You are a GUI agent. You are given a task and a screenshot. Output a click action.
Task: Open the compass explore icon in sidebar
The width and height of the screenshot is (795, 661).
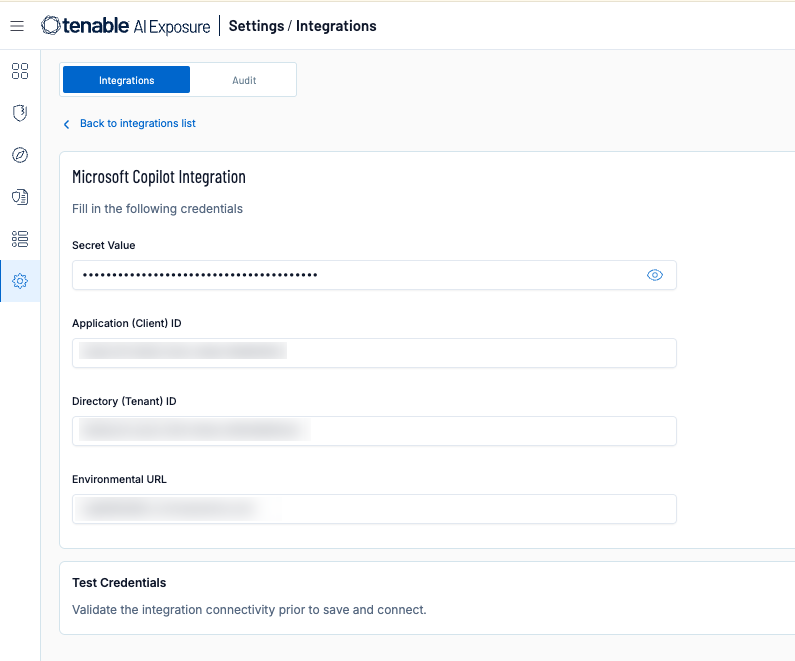coord(20,155)
